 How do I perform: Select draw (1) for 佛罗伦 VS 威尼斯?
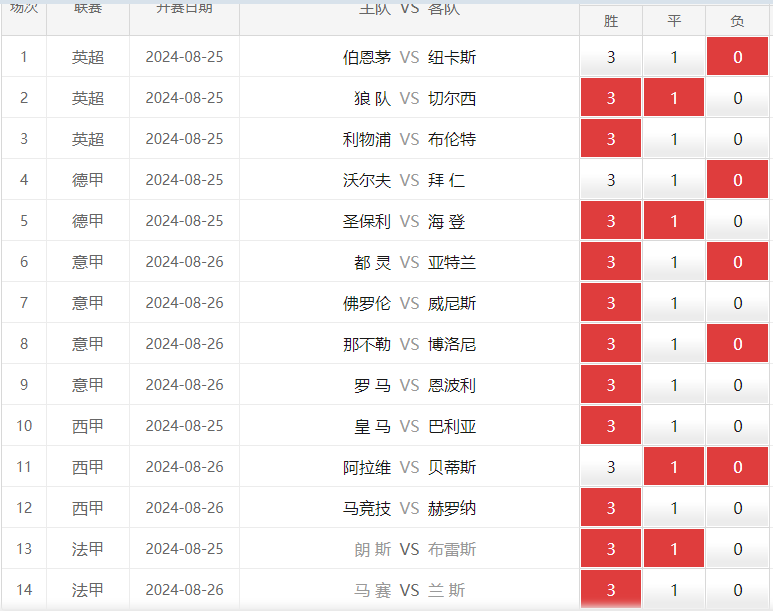point(674,302)
